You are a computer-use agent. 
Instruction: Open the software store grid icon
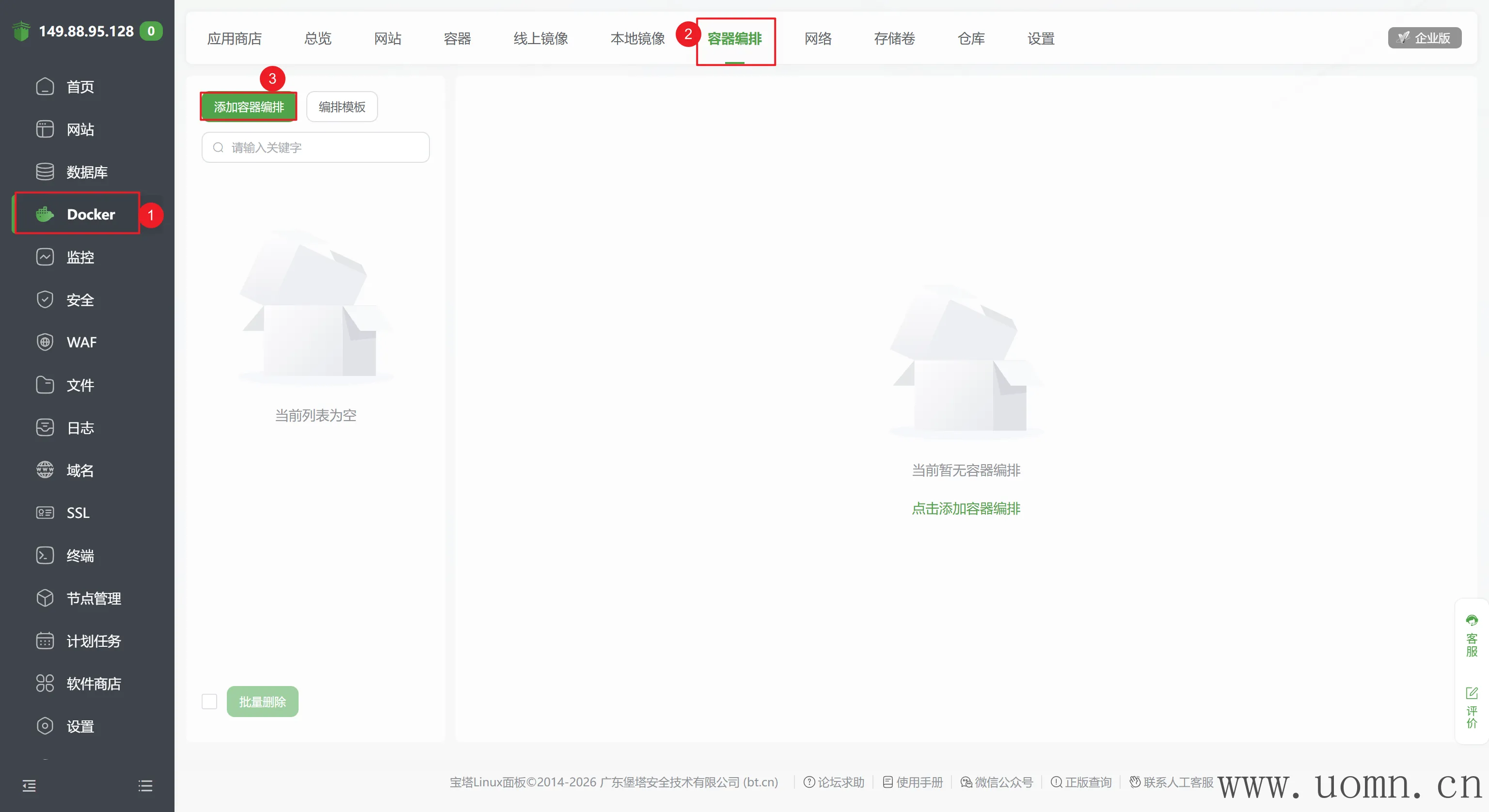tap(45, 684)
